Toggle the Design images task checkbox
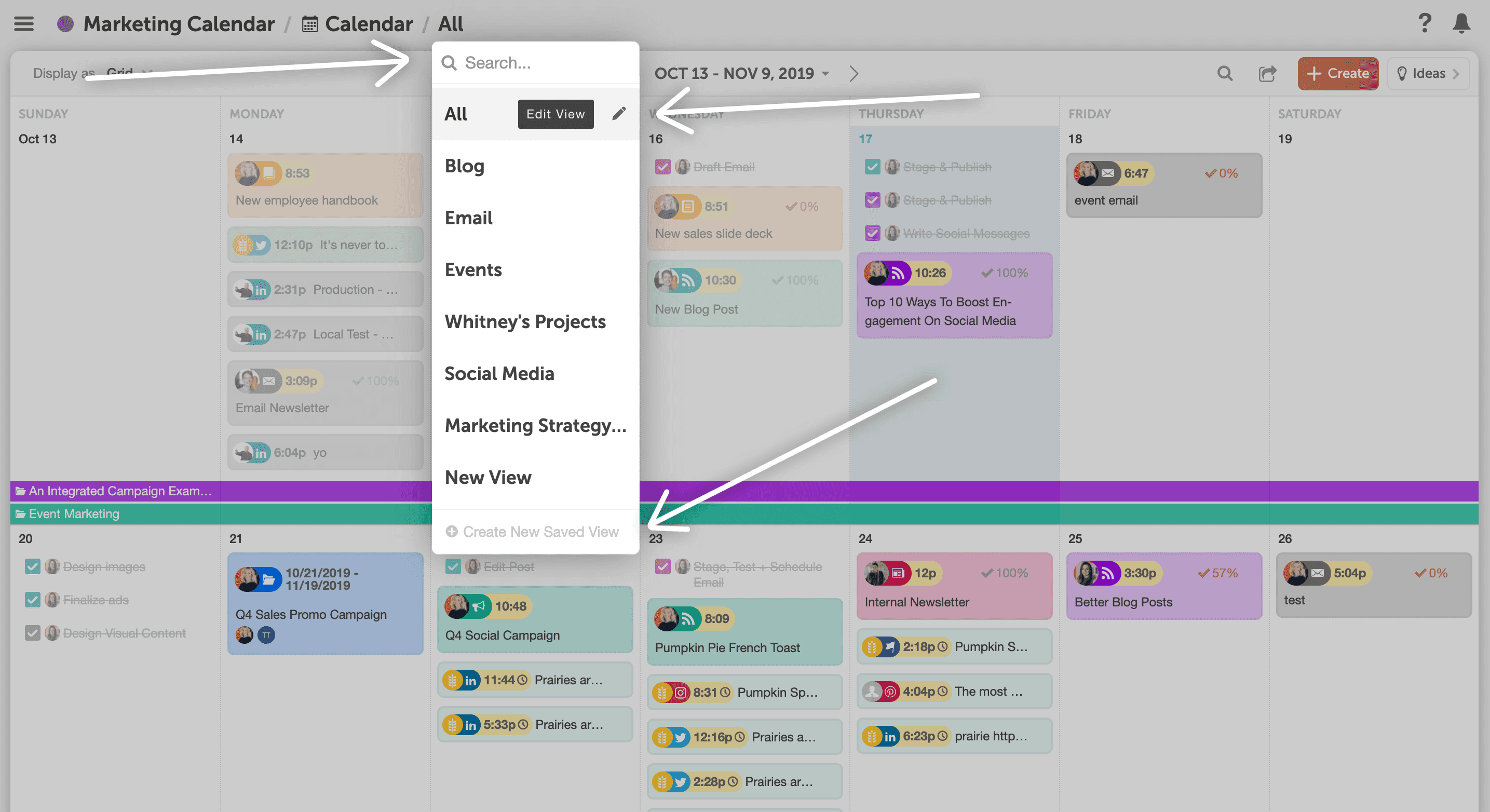 [32, 566]
